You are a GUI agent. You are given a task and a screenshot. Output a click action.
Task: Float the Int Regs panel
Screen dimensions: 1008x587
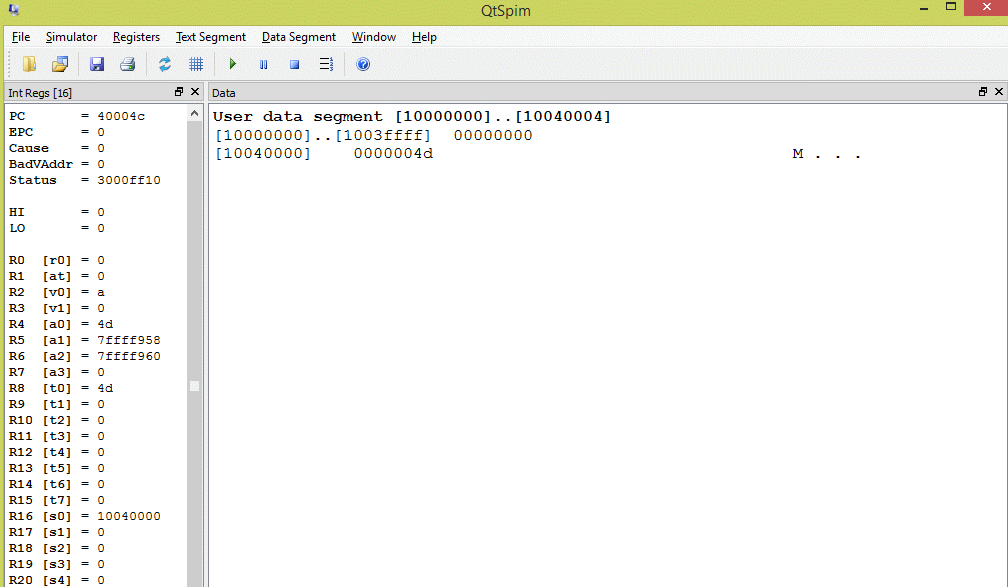pyautogui.click(x=179, y=92)
